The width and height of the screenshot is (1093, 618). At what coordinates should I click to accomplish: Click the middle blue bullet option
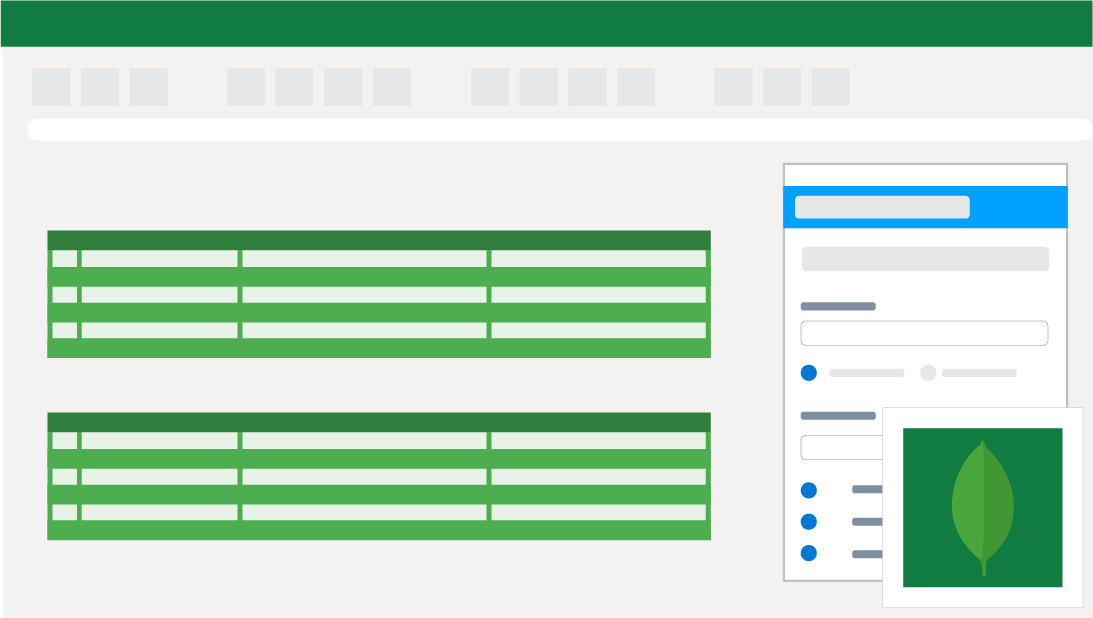tap(808, 521)
